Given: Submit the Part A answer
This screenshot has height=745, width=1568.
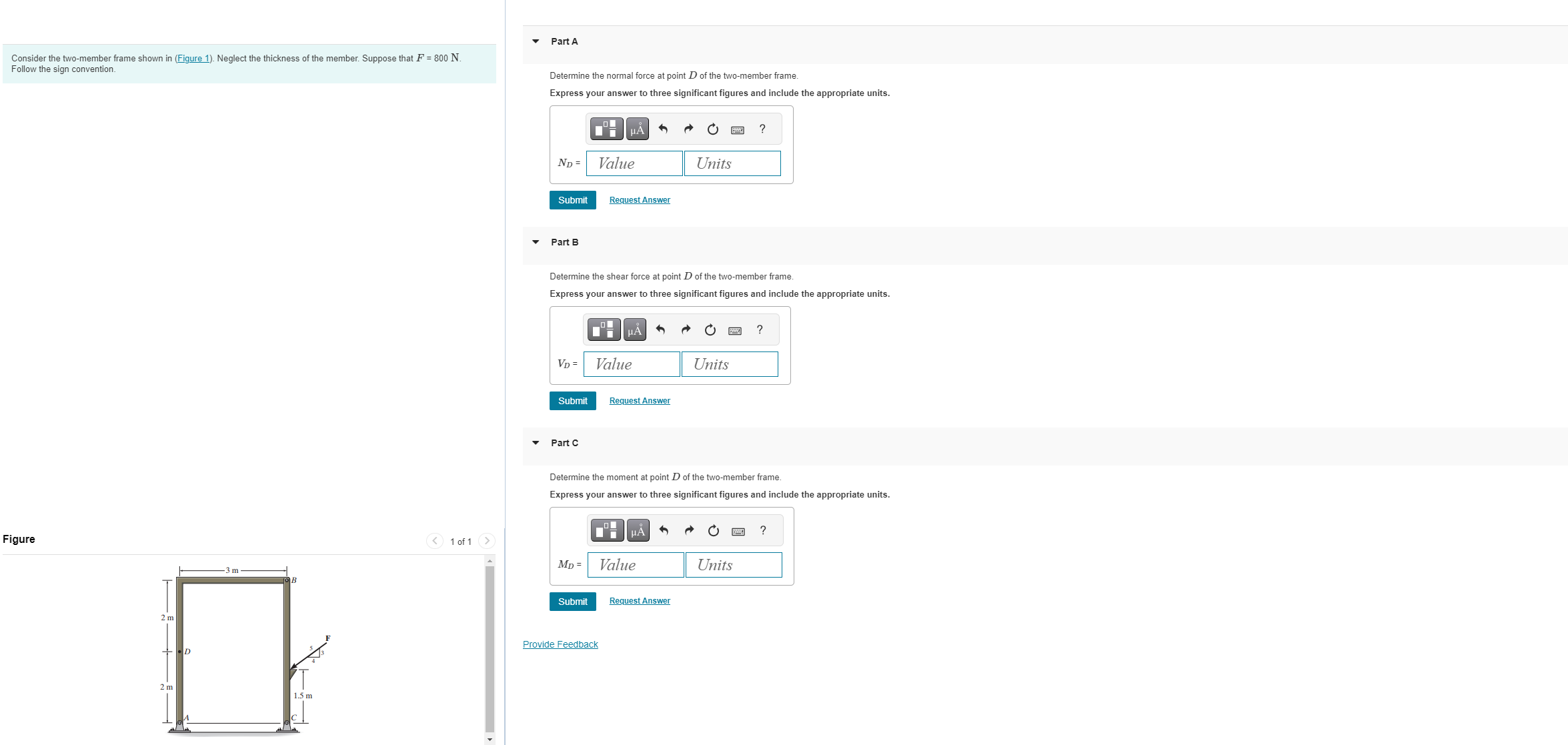Looking at the screenshot, I should [572, 200].
